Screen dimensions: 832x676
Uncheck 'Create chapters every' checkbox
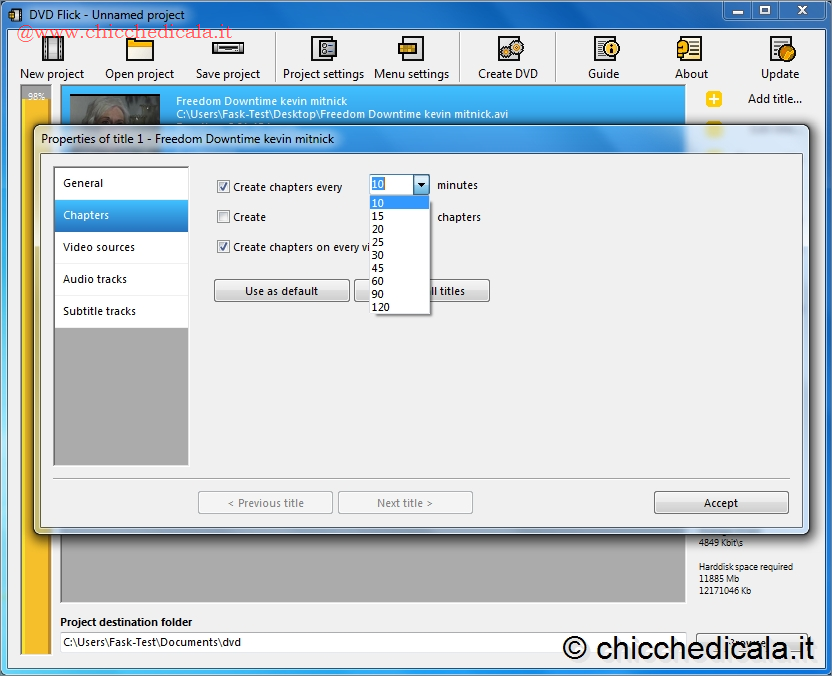[224, 187]
